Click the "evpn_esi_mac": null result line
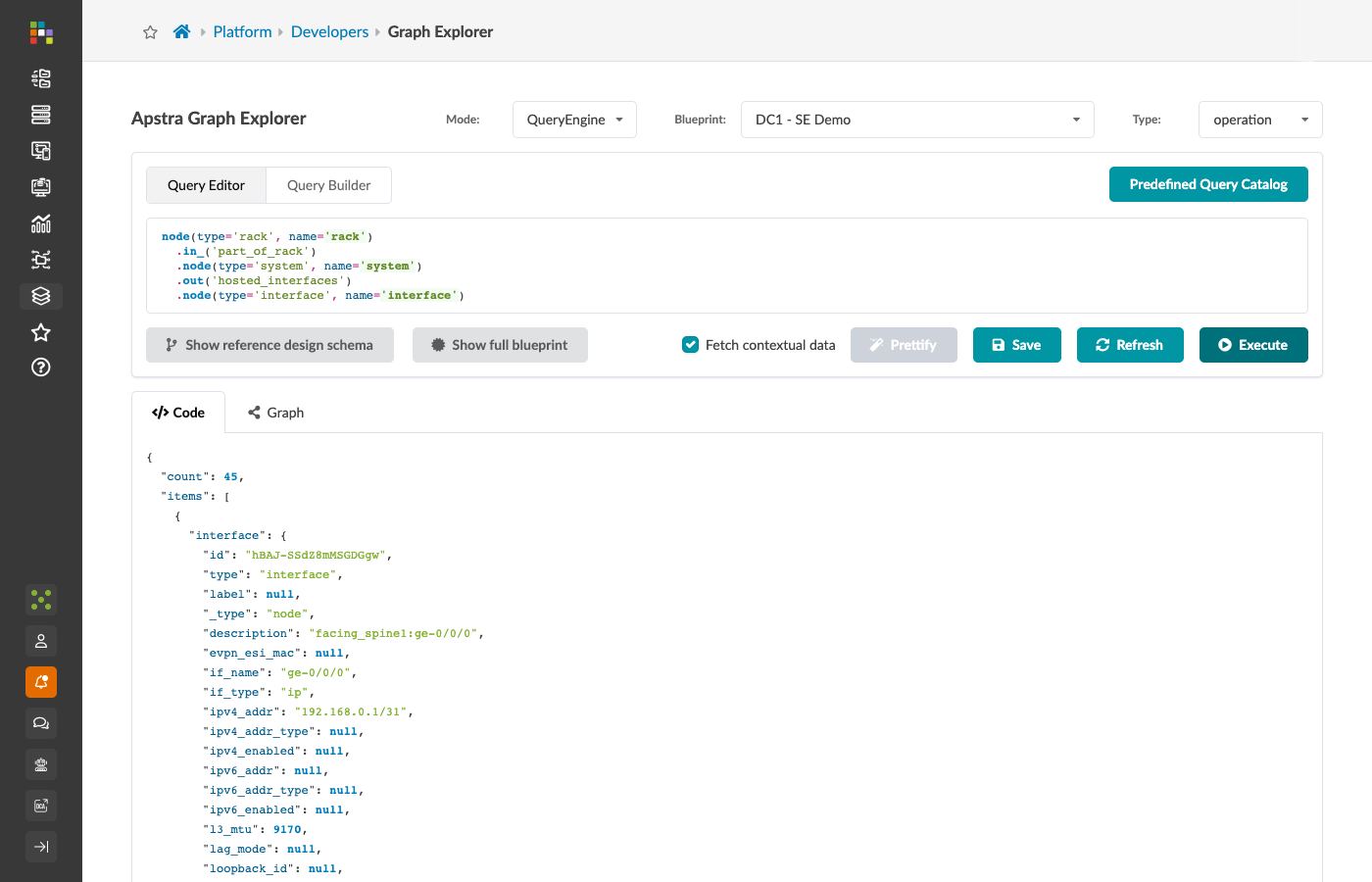This screenshot has width=1372, height=882. pos(276,654)
